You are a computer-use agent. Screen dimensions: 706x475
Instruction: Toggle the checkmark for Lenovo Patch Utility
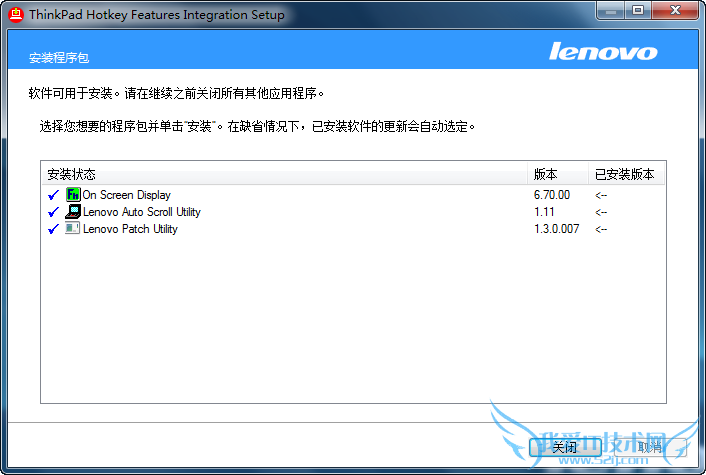coord(53,229)
